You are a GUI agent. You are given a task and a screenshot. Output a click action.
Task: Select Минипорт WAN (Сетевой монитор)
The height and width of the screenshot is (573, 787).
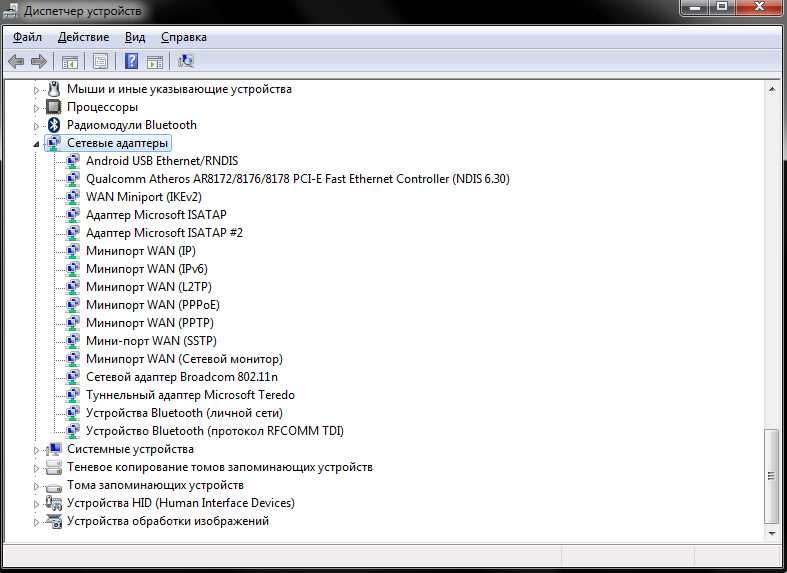click(x=184, y=359)
